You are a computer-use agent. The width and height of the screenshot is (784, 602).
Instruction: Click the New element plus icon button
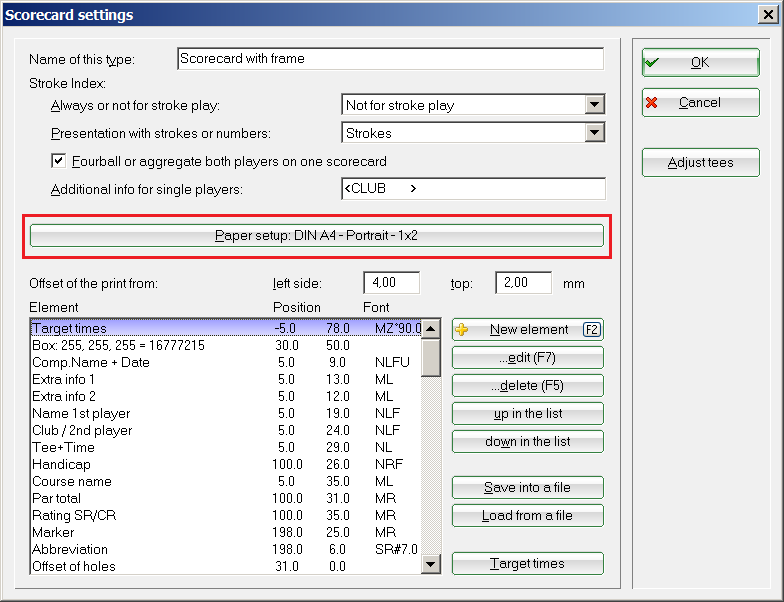(x=527, y=330)
